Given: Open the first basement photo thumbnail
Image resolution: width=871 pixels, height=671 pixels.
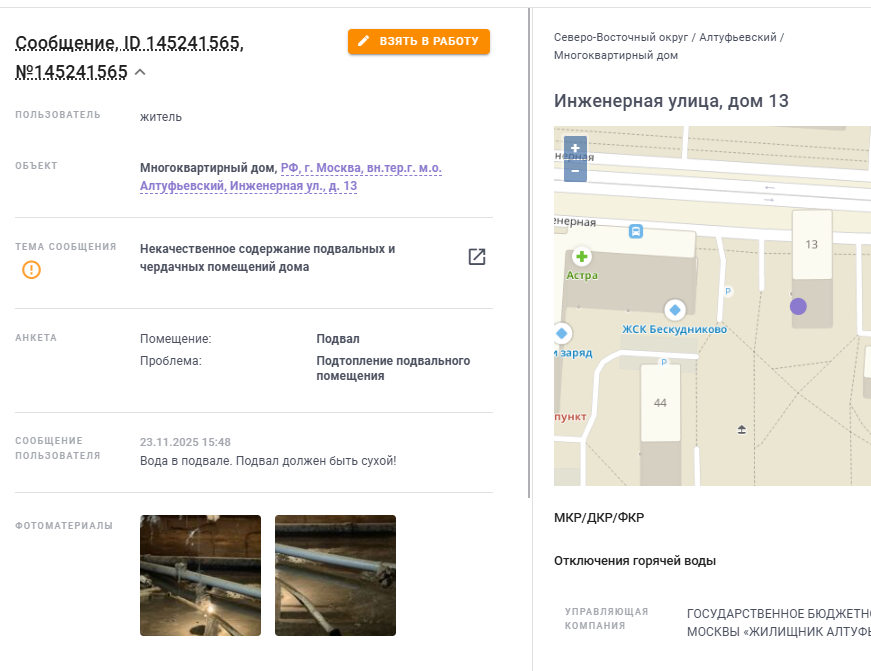Looking at the screenshot, I should [200, 575].
